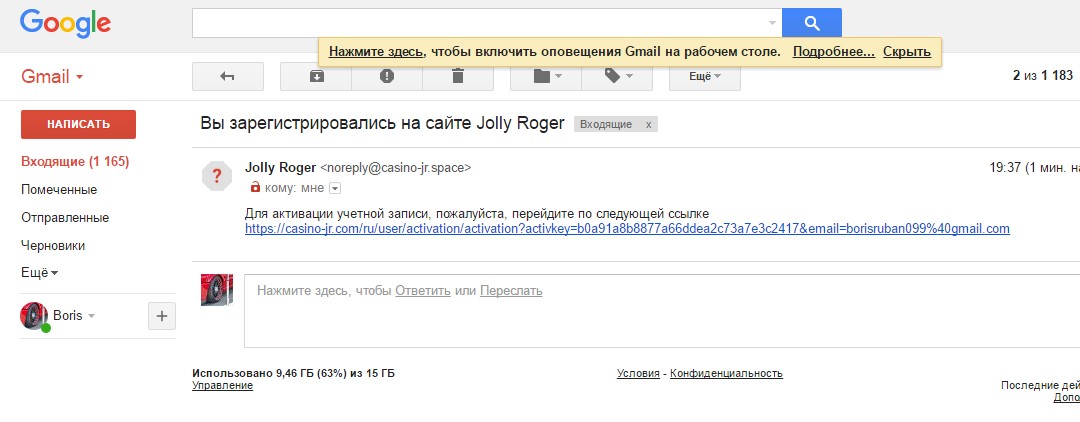This screenshot has height=422, width=1080.
Task: Click the Входящие label chip
Action: click(606, 125)
